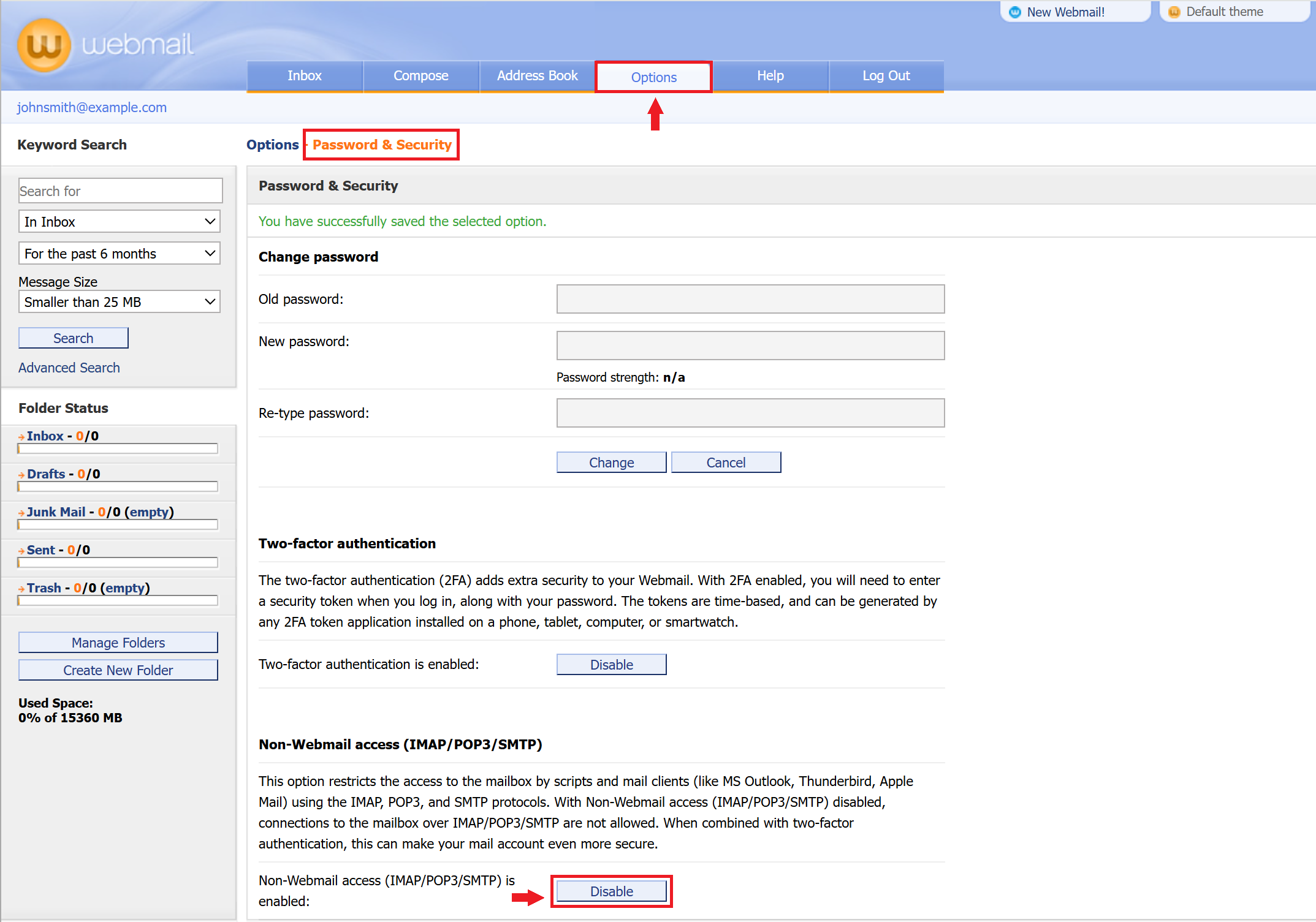This screenshot has width=1316, height=922.
Task: Open the Advanced Search link
Action: tap(69, 368)
